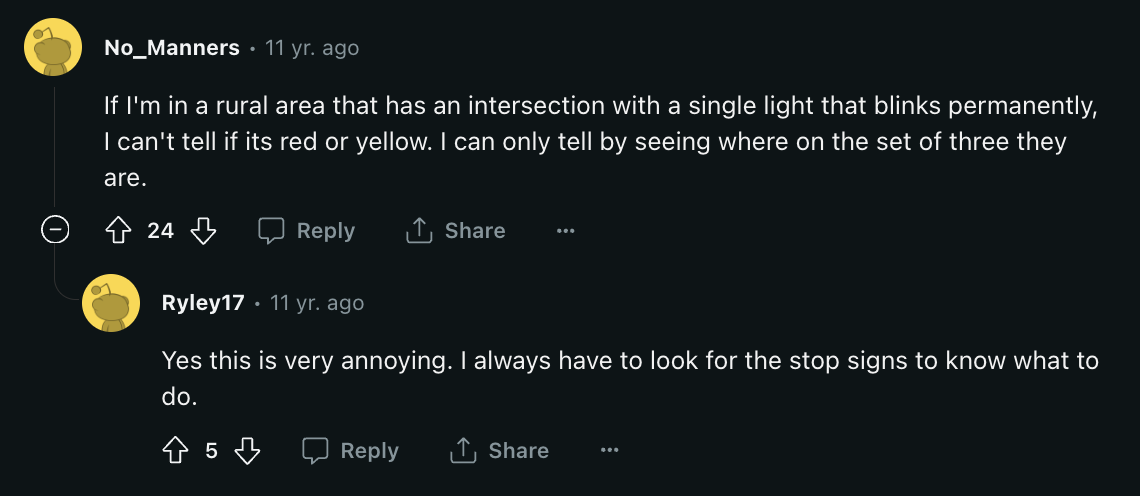Click the vertical thread line below No_Manners' avatar
Image resolution: width=1140 pixels, height=496 pixels.
[x=55, y=147]
